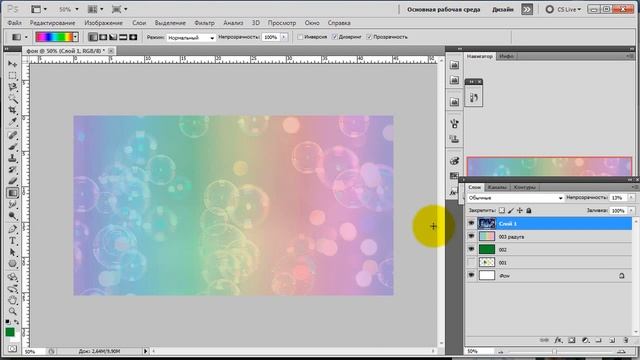Open the zoom level 50% dropdown

[68, 9]
